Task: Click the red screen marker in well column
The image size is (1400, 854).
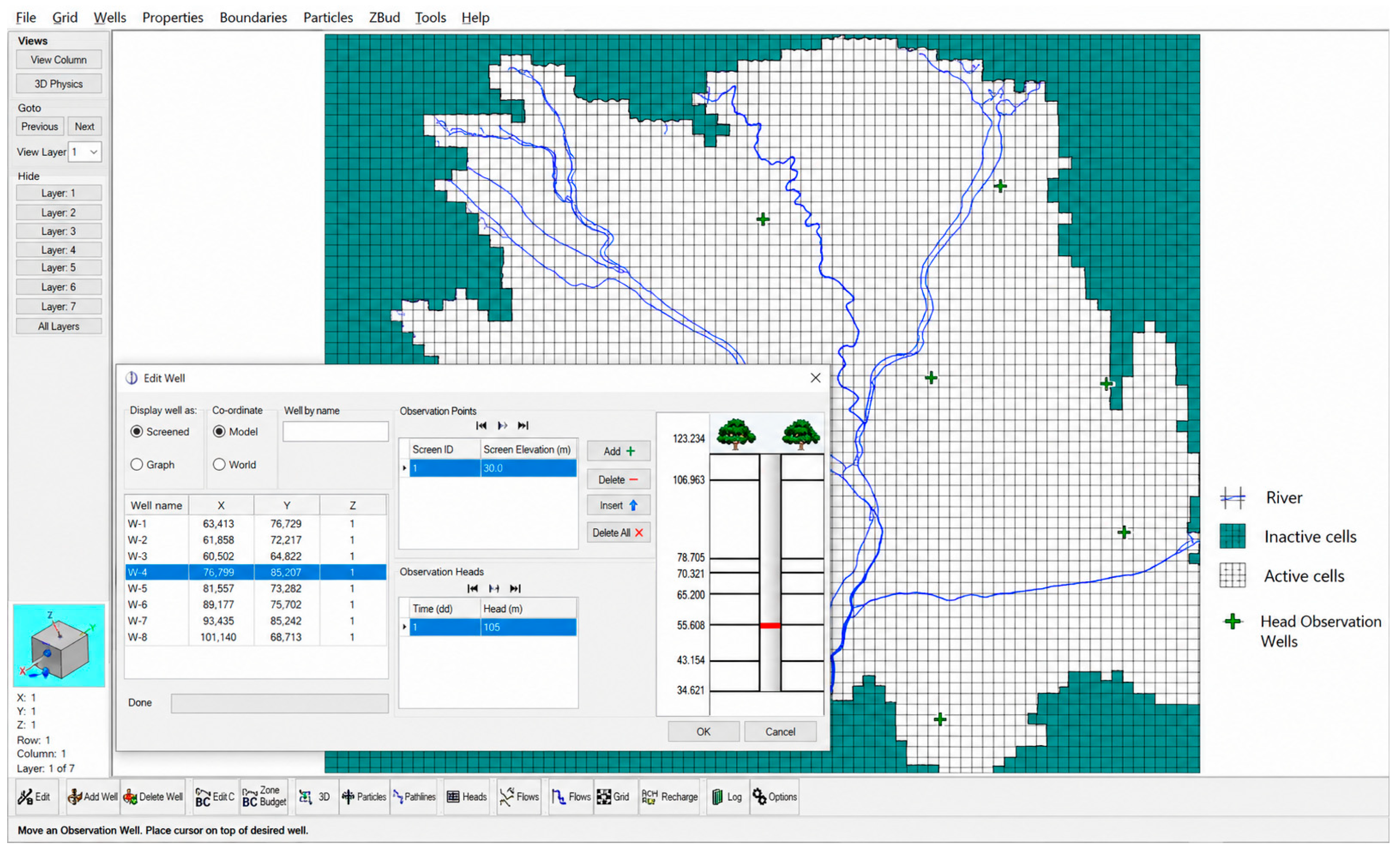Action: 770,626
